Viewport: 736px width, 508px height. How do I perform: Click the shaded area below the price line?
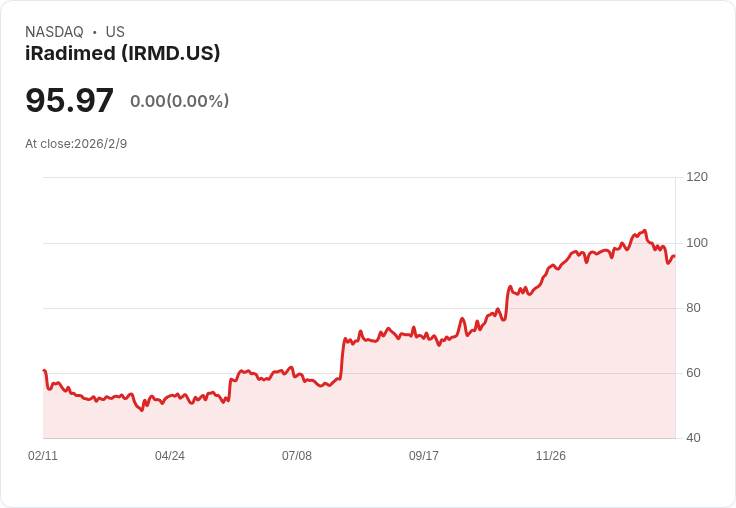pos(400,400)
